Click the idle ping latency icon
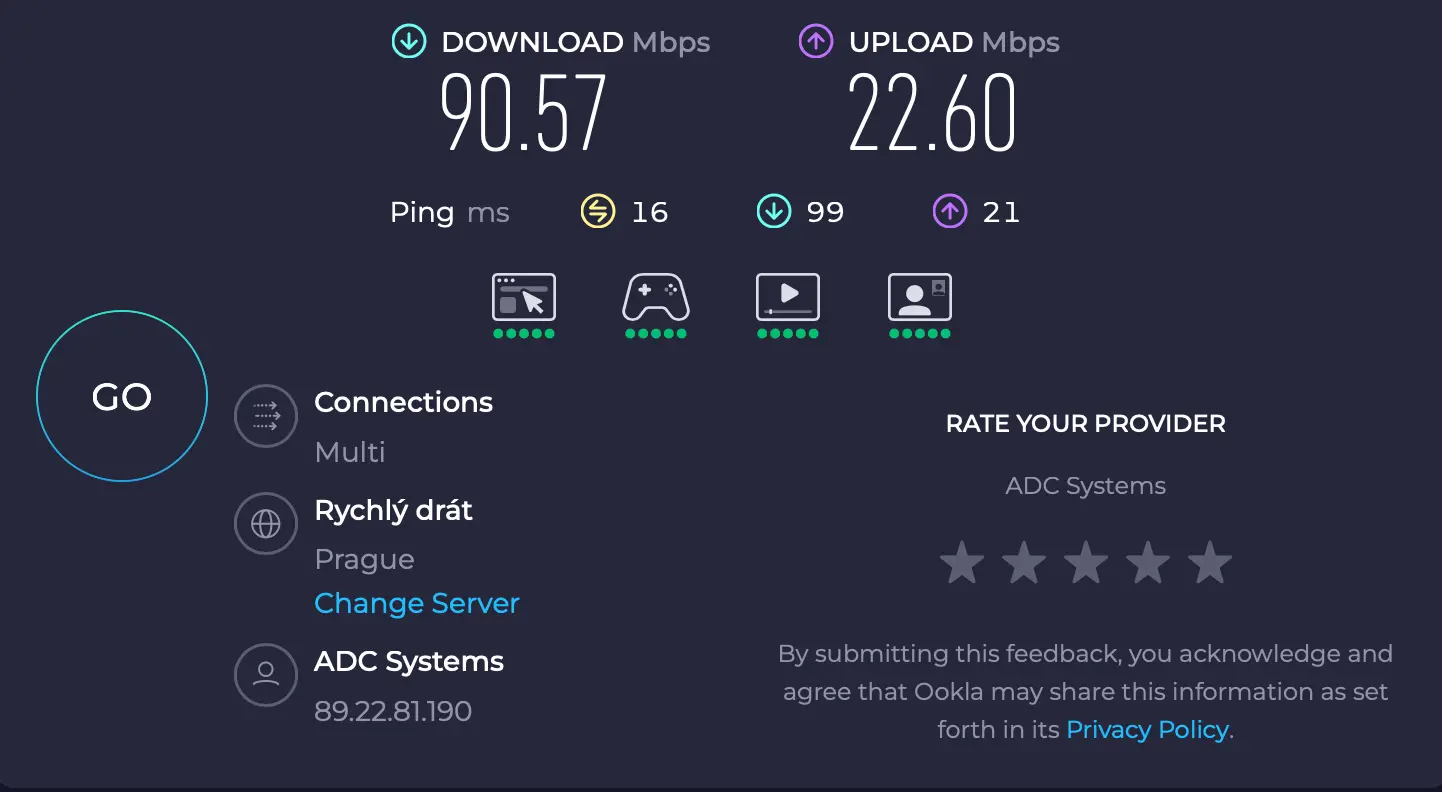 pyautogui.click(x=596, y=211)
